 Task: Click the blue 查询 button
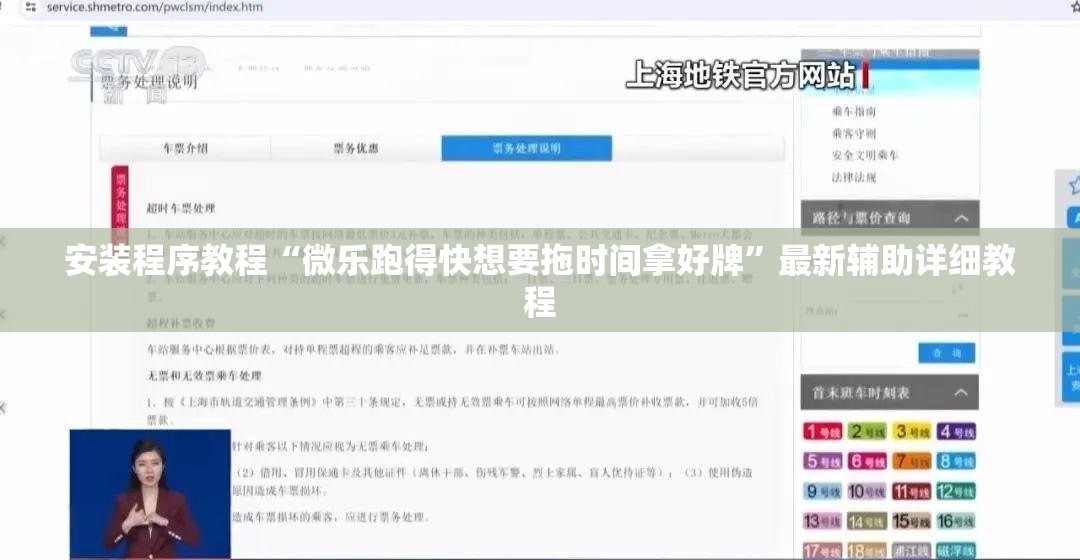pos(946,353)
